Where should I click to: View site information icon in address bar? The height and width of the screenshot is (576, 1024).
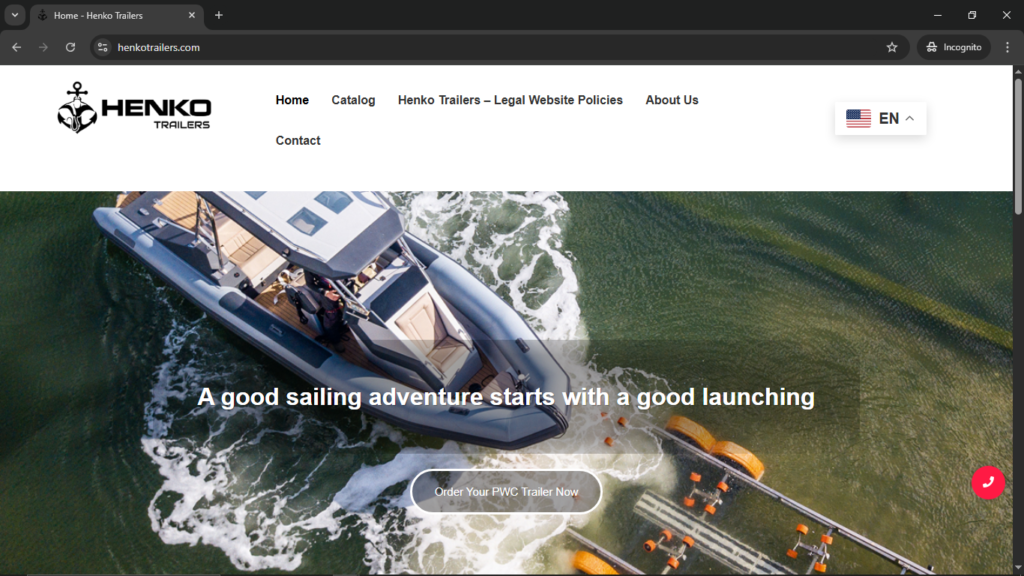click(x=102, y=47)
